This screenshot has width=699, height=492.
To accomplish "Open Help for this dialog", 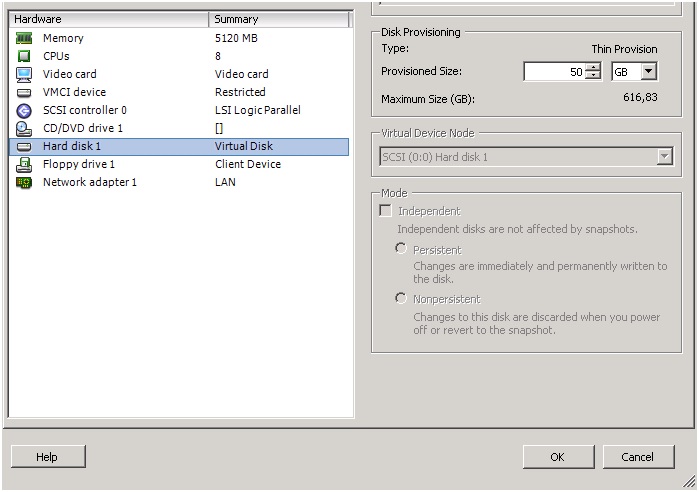I will coord(47,457).
